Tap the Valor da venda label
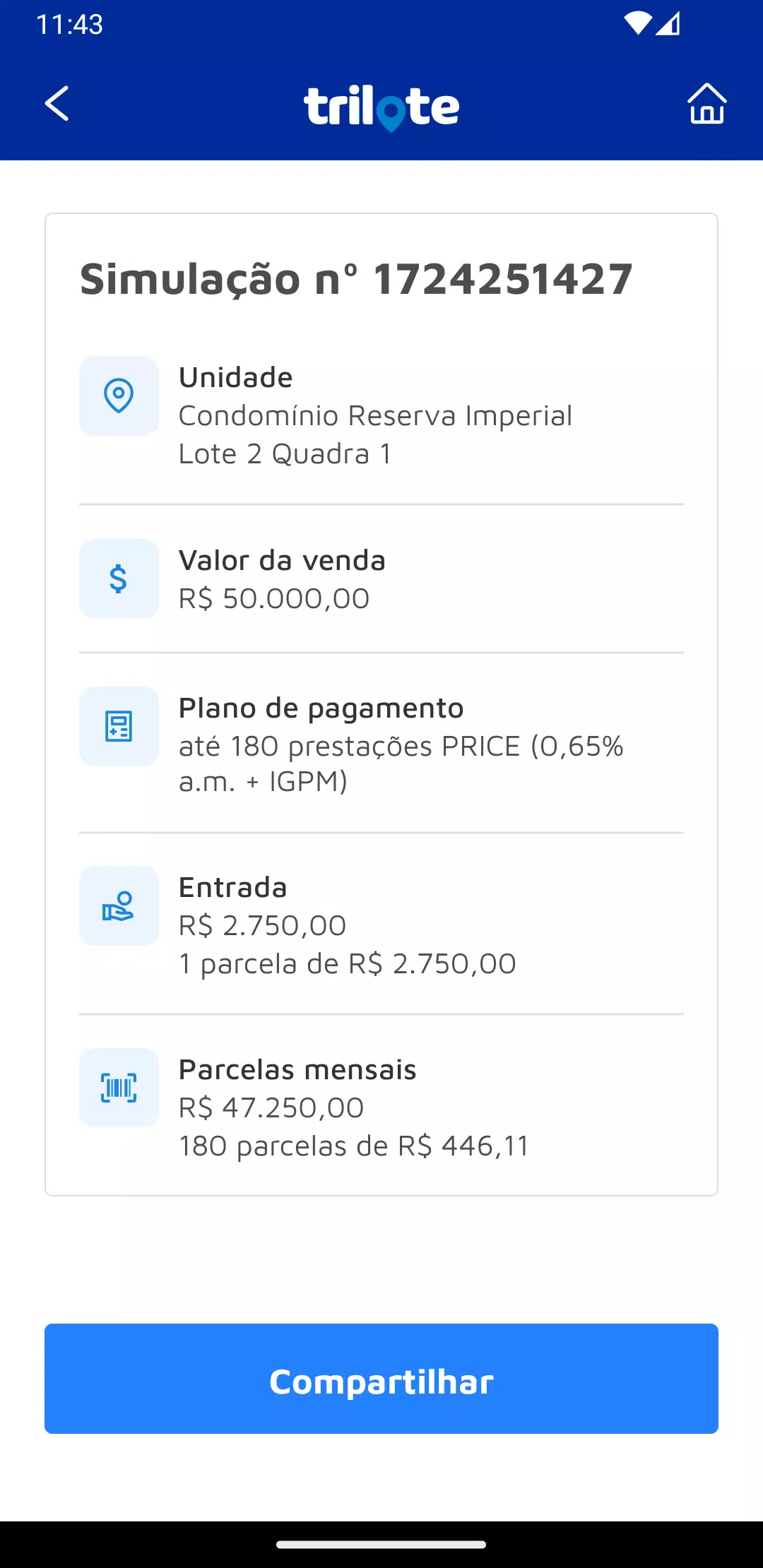This screenshot has width=763, height=1568. point(282,561)
